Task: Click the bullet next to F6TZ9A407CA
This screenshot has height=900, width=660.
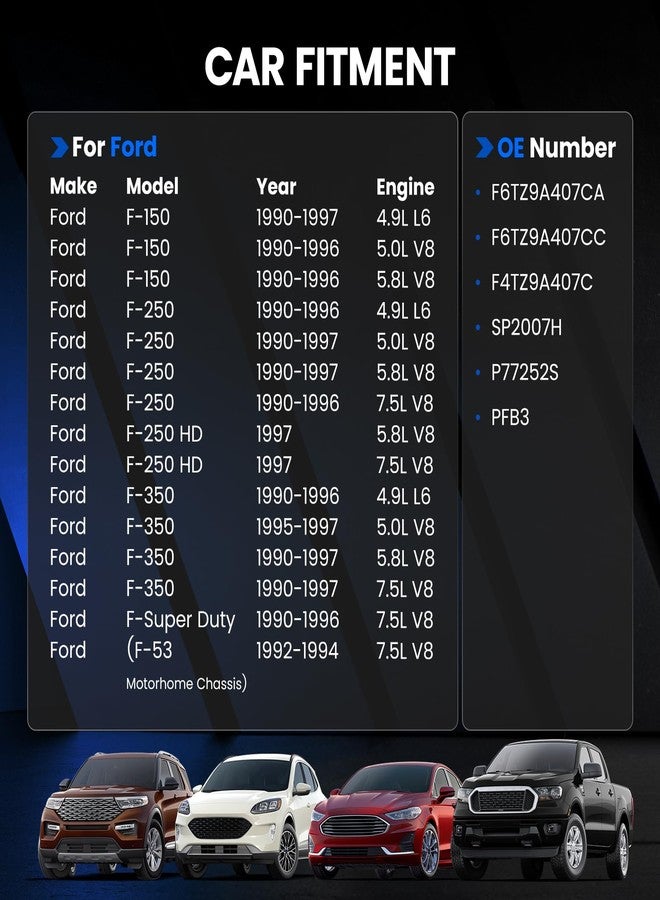Action: [477, 193]
